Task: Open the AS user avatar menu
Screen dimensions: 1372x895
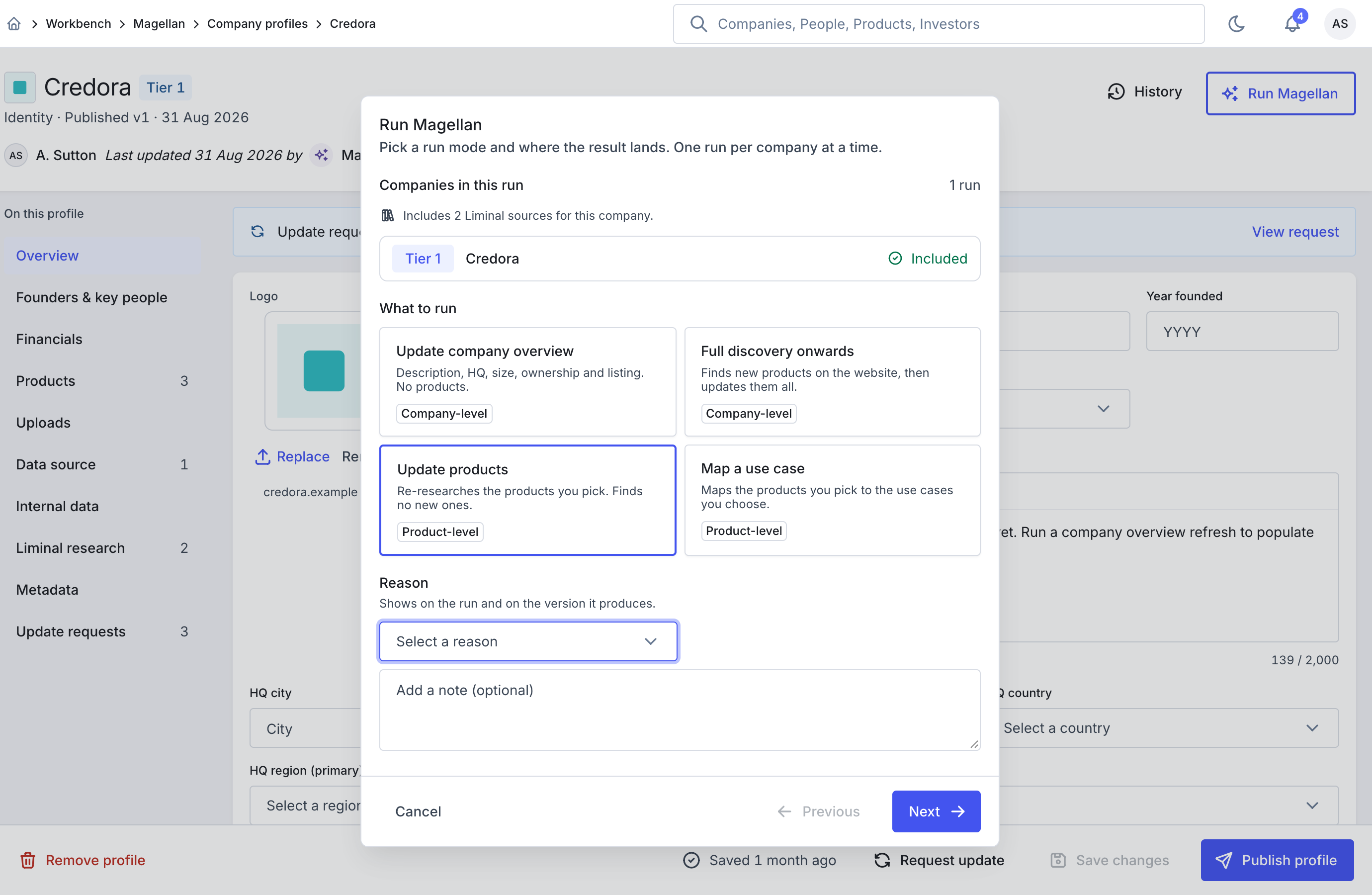Action: (x=1340, y=24)
